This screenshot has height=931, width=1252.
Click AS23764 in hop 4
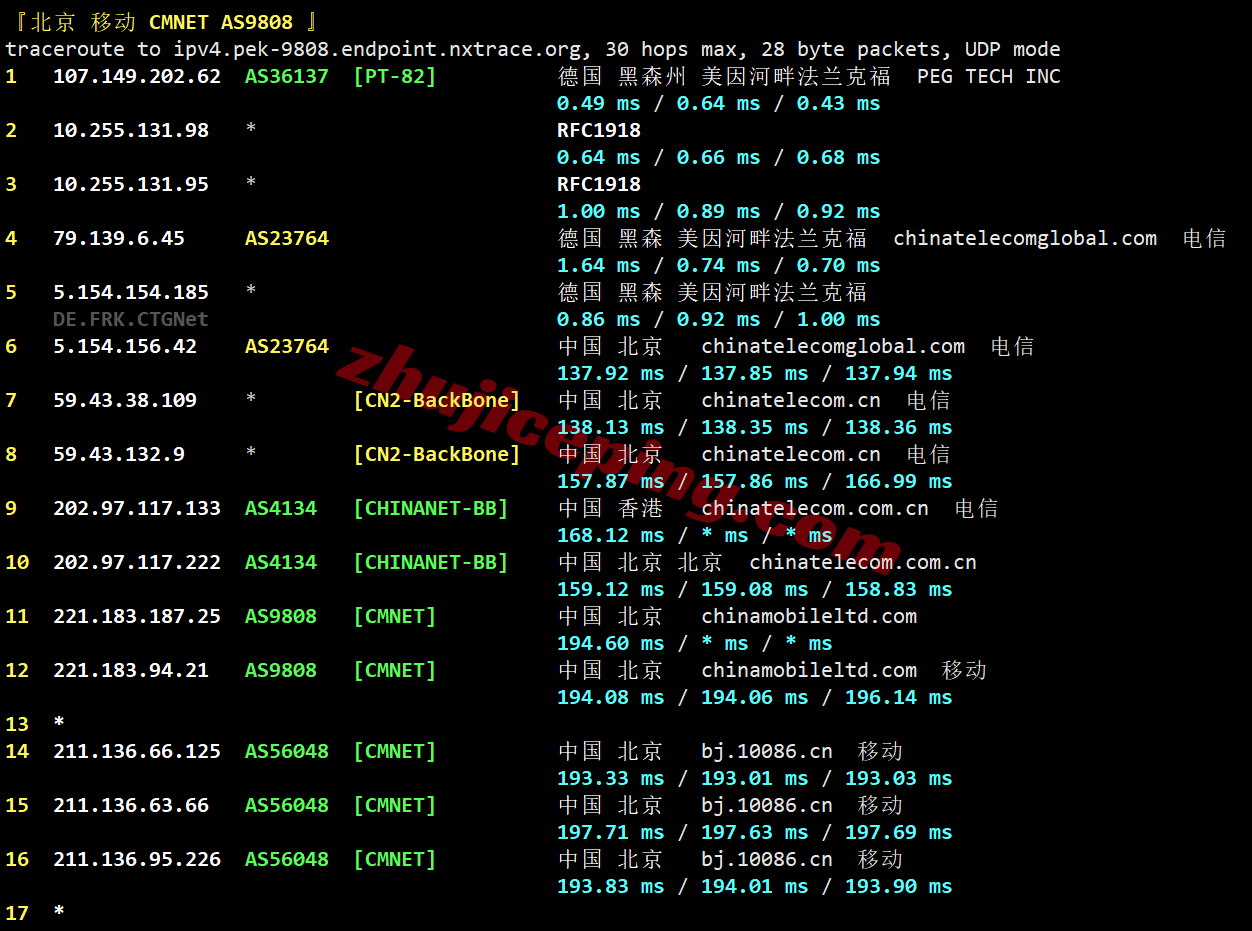pos(287,238)
